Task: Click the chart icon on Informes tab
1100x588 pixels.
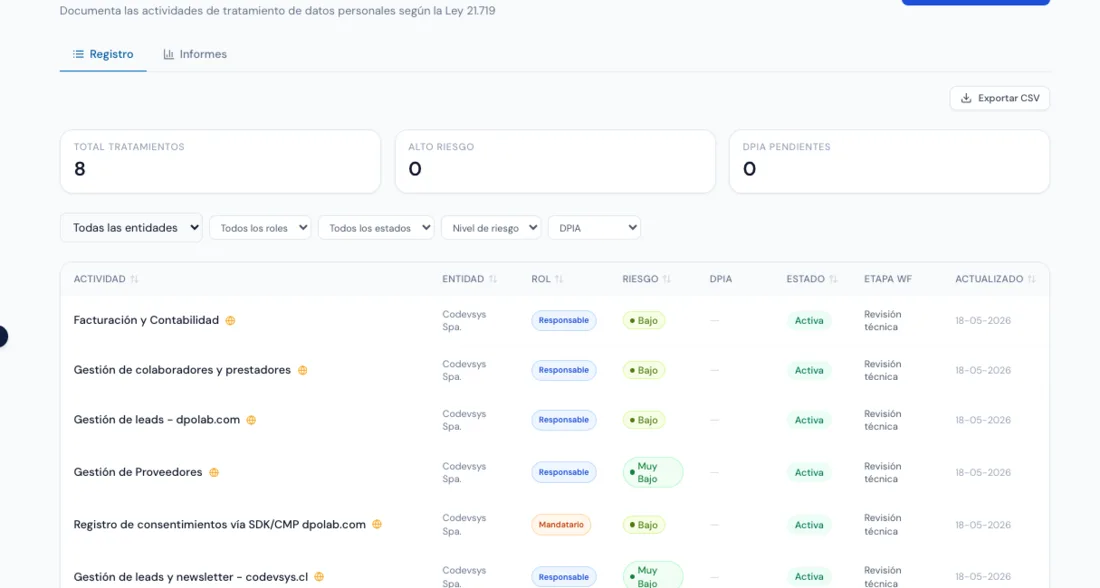Action: (x=168, y=54)
